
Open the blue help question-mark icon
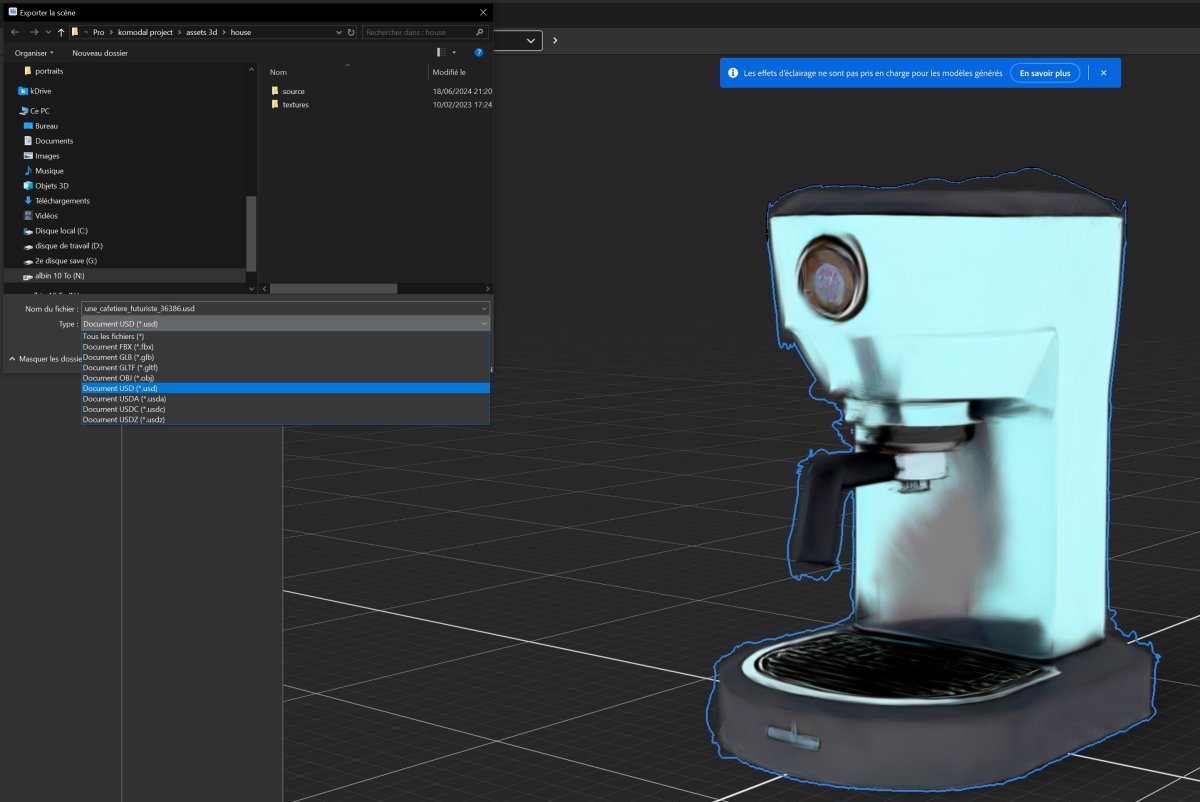(x=479, y=52)
